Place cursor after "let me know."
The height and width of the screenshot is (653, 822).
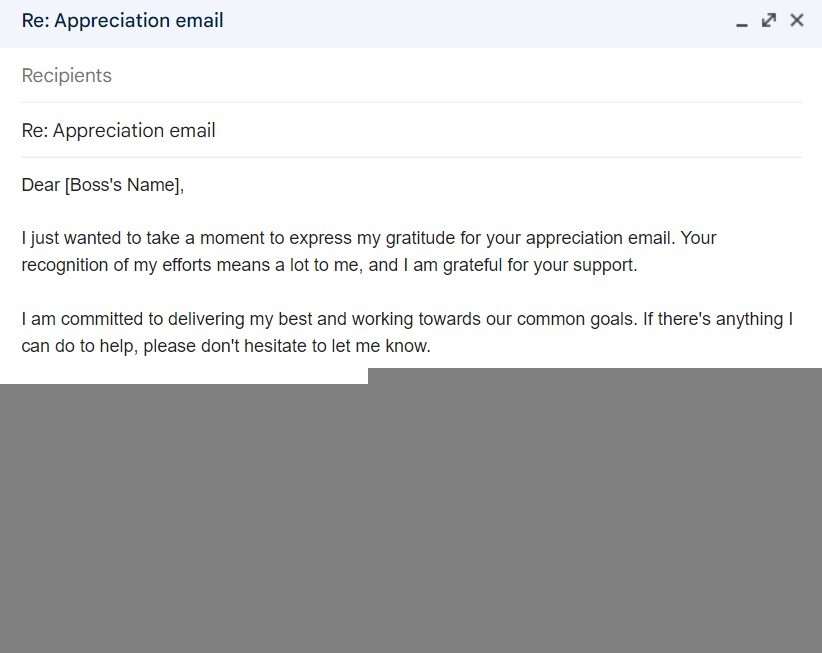(431, 347)
